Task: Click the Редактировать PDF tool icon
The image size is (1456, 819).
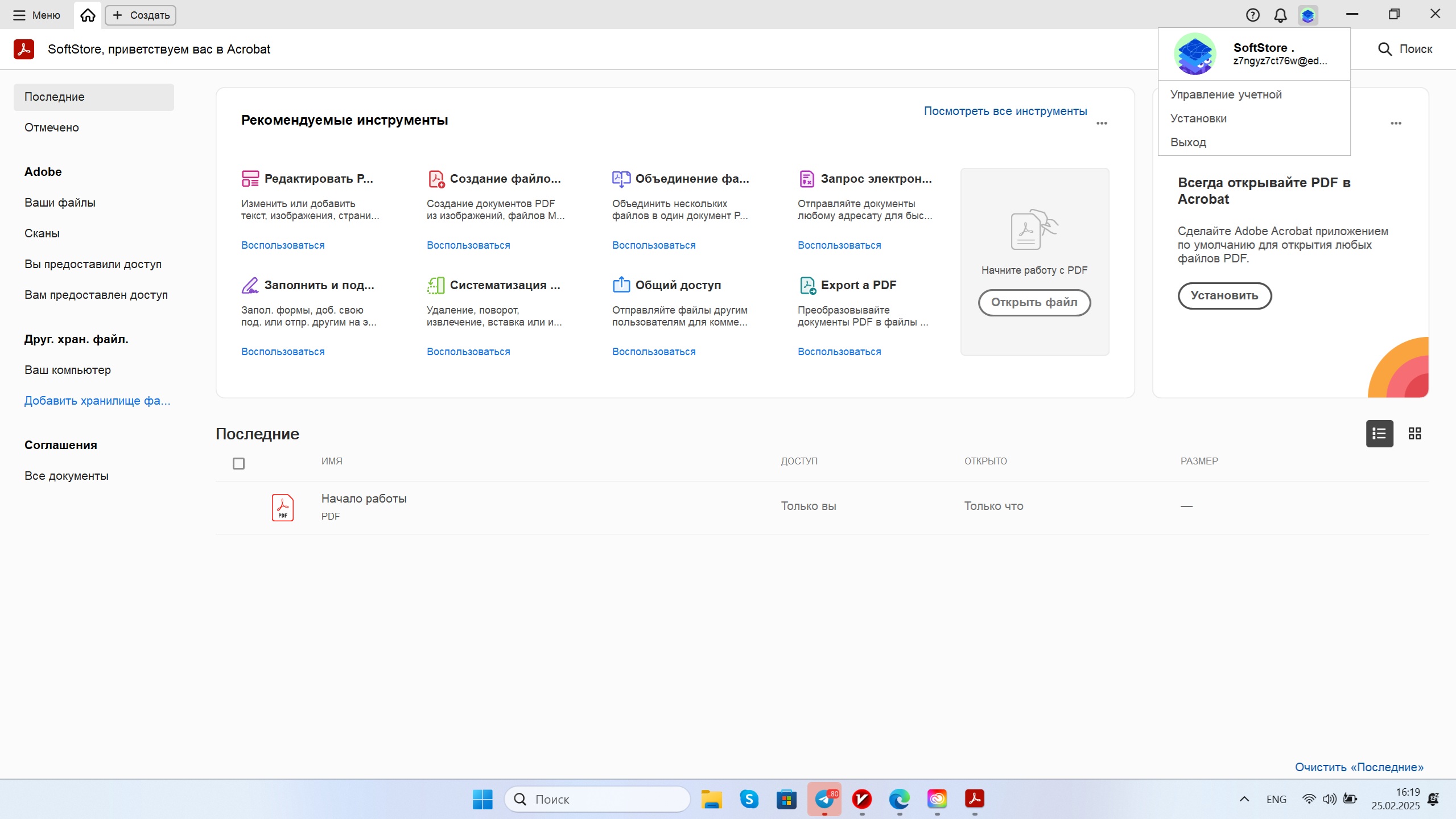Action: [x=250, y=179]
